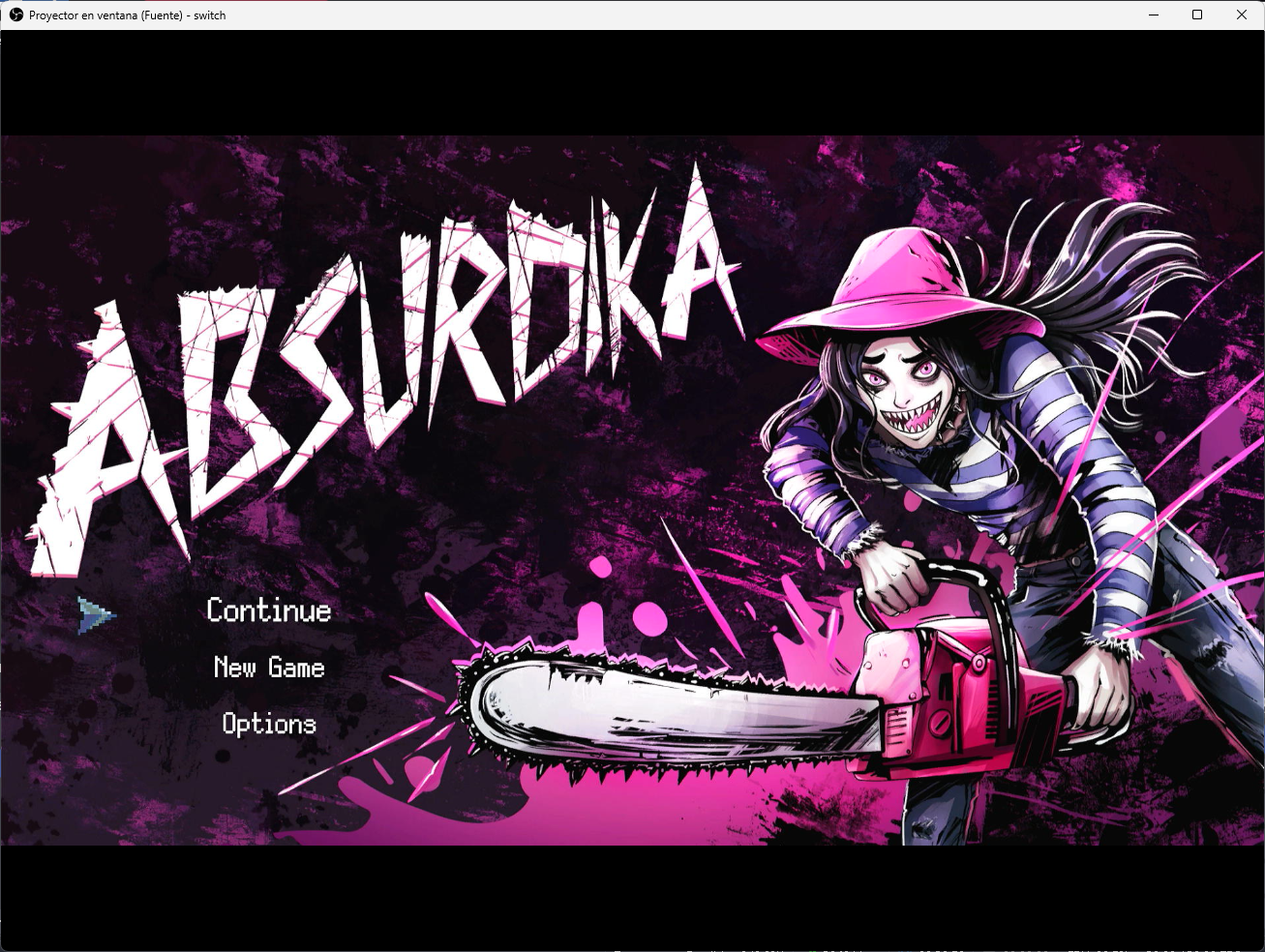Click the arrow cursor beside Continue

(98, 614)
